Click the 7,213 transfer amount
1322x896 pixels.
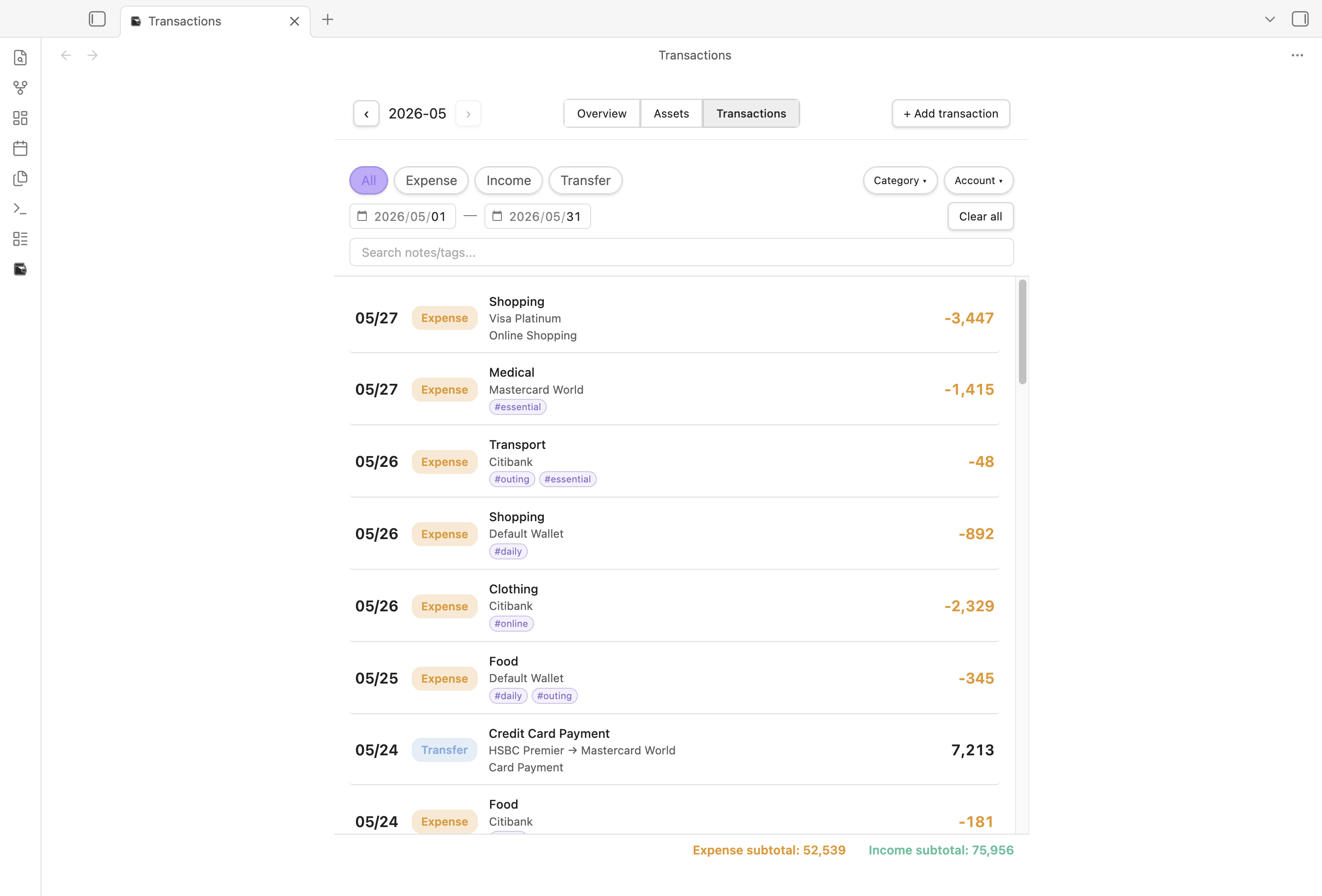coord(972,750)
